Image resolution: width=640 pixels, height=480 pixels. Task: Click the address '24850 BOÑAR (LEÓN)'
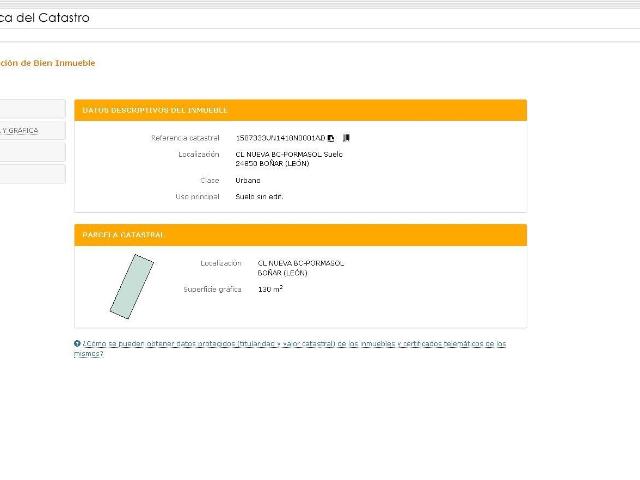[272, 163]
